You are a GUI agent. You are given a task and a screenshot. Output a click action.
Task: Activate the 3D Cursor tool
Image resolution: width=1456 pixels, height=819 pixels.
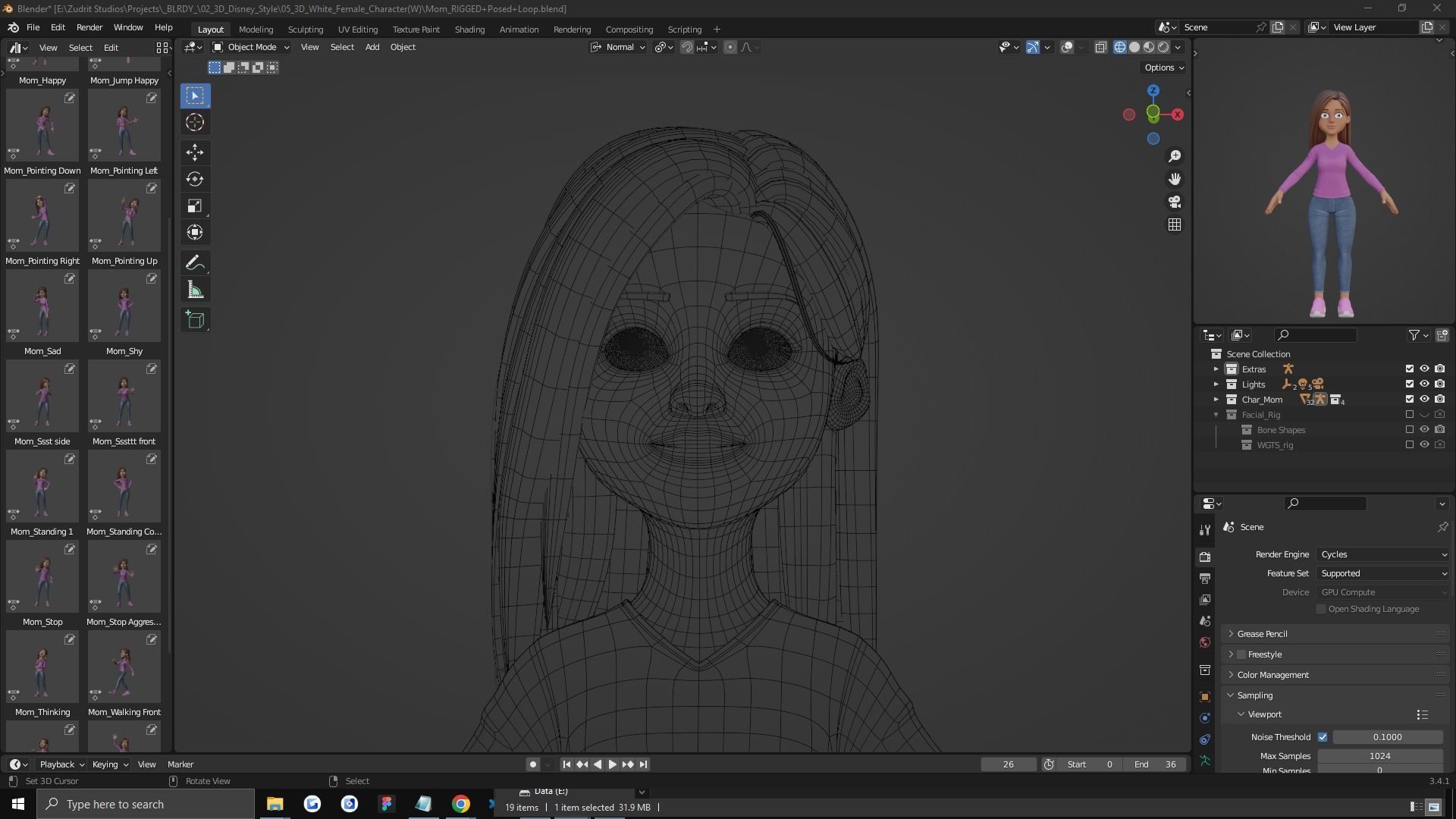[x=195, y=122]
